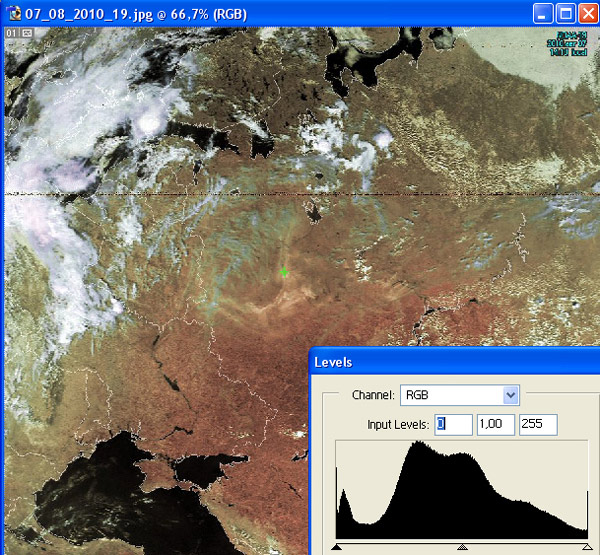The width and height of the screenshot is (600, 555).
Task: Select the white point slider triangle
Action: tap(586, 546)
